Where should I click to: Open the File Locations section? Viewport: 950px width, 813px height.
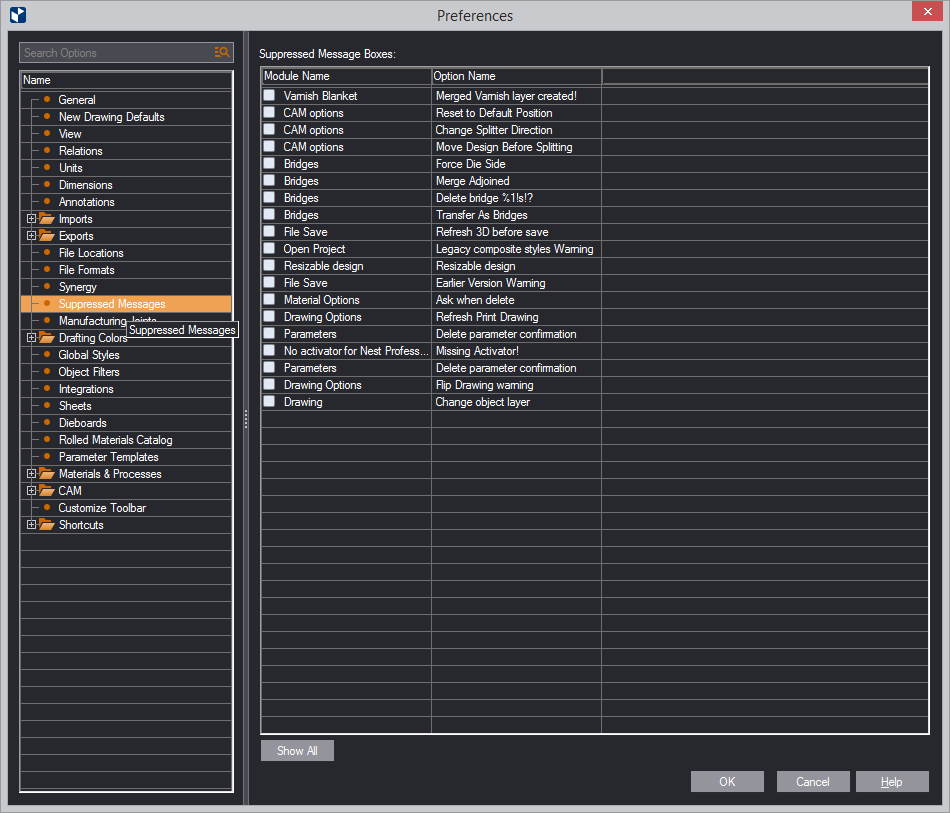(91, 253)
